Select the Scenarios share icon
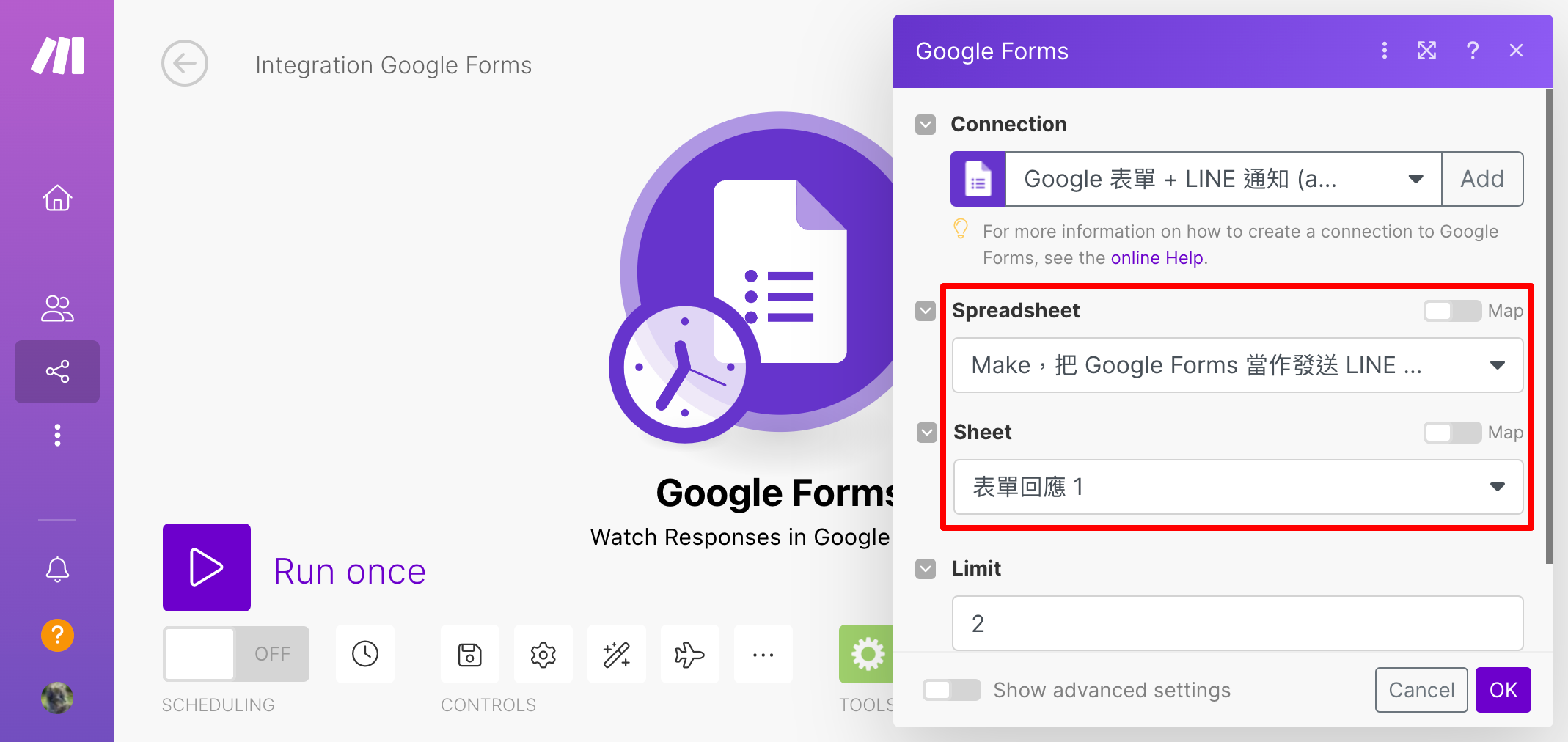The width and height of the screenshot is (1568, 742). [x=57, y=372]
